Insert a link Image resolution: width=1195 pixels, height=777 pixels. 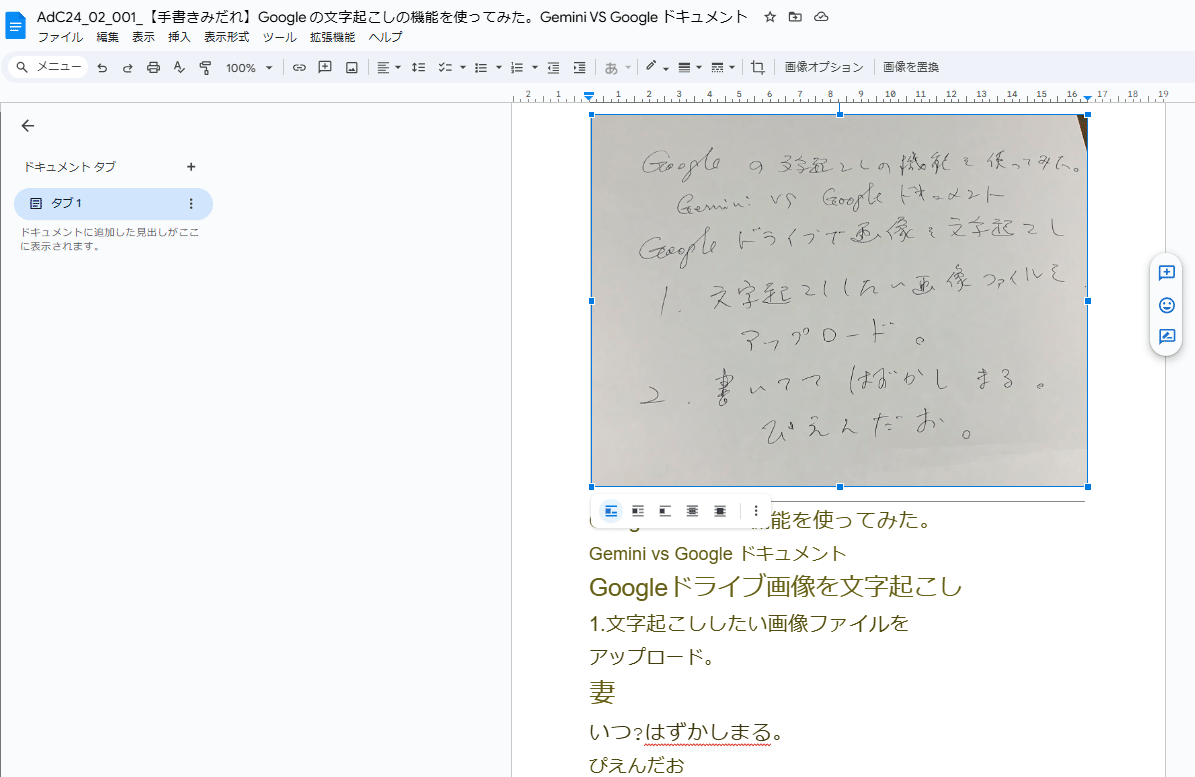tap(299, 67)
